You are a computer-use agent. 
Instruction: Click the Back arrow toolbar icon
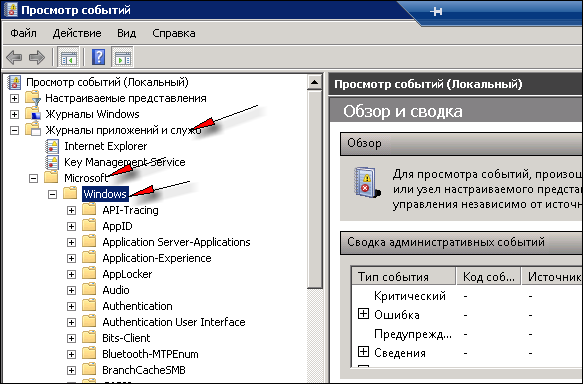point(15,58)
